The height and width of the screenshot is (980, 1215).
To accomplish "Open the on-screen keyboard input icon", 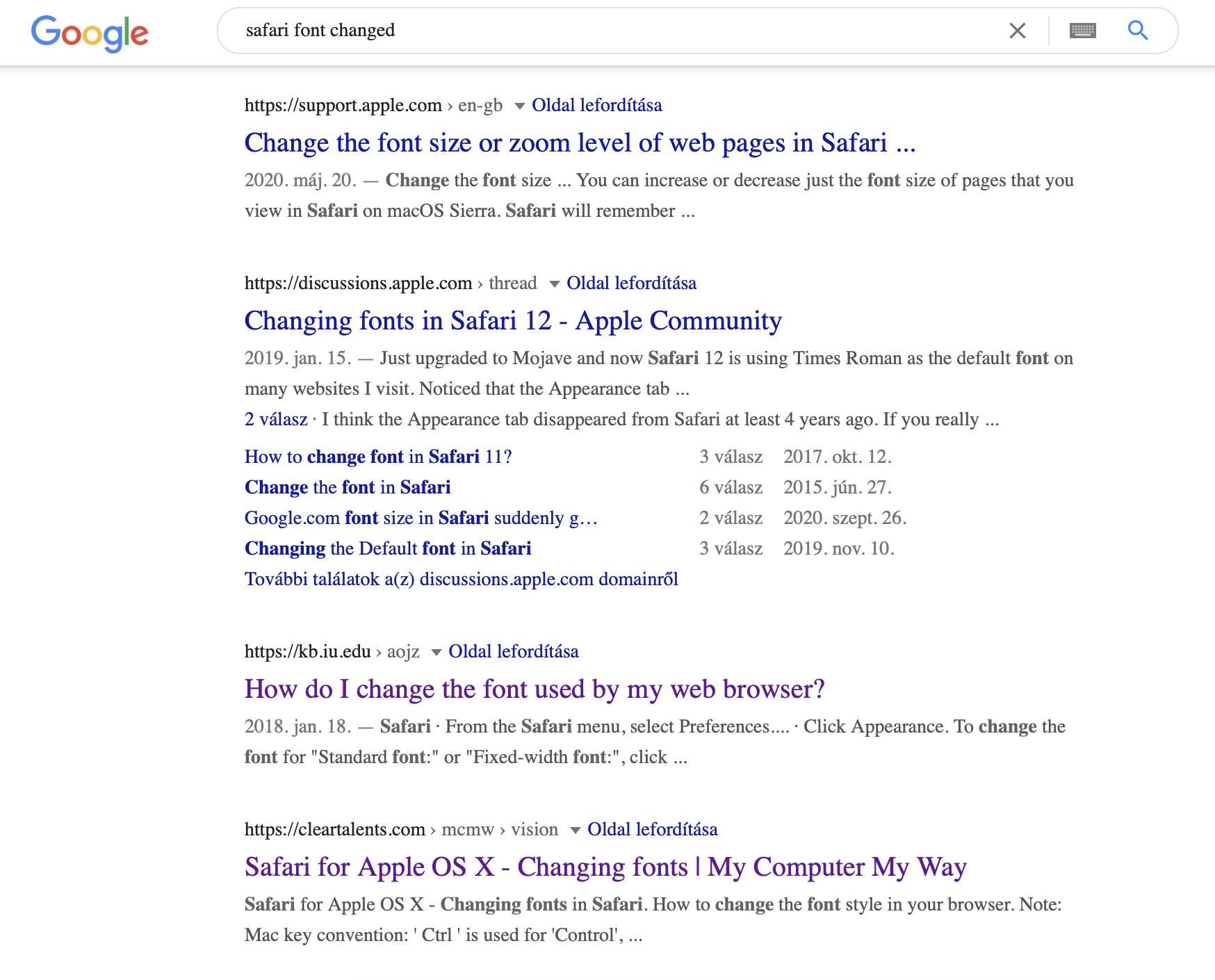I will (1082, 31).
